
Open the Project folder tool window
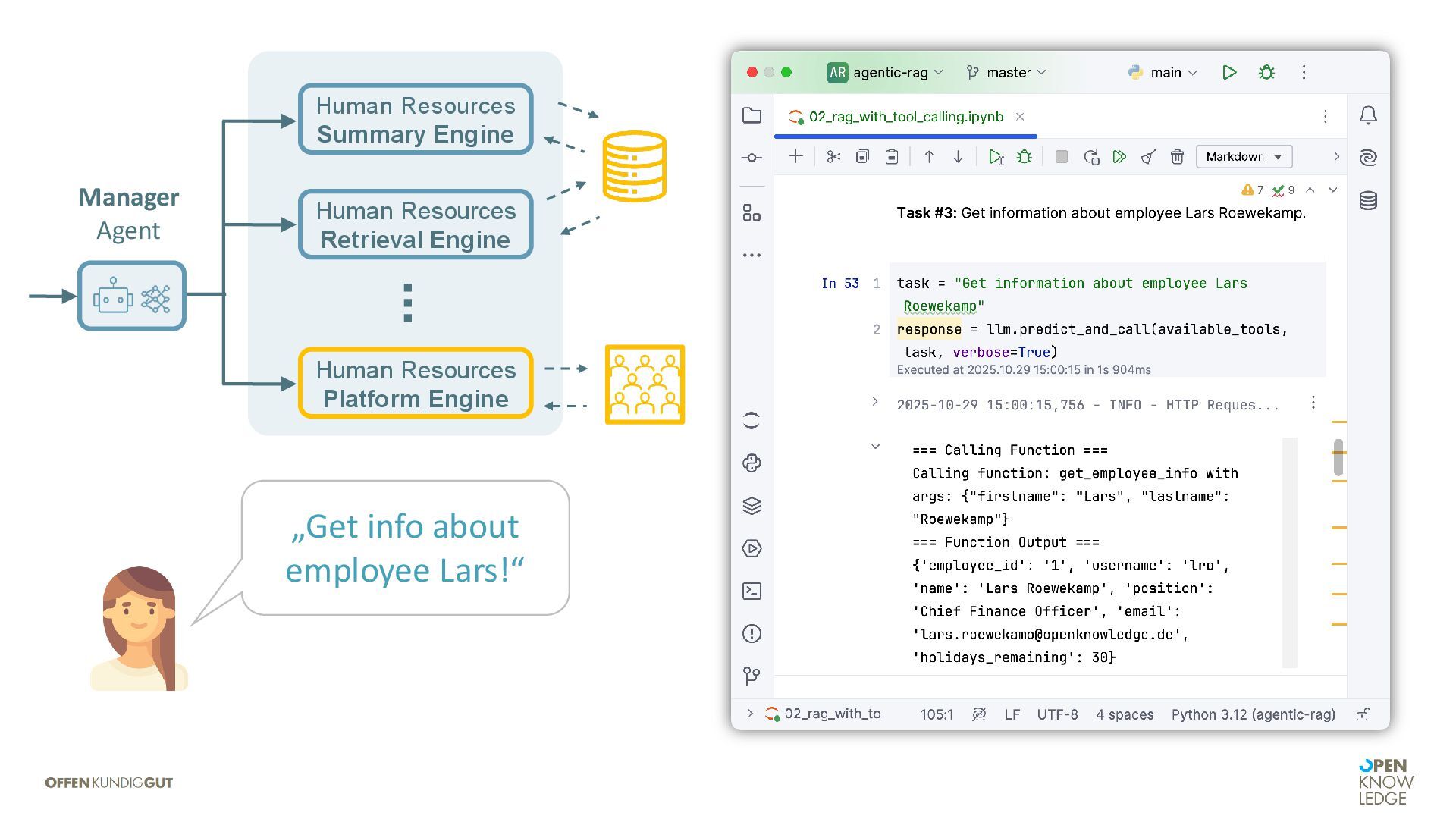point(752,115)
